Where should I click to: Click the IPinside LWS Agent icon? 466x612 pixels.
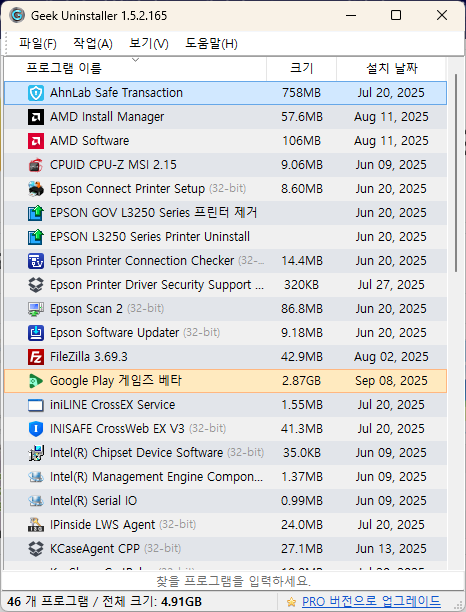click(36, 525)
